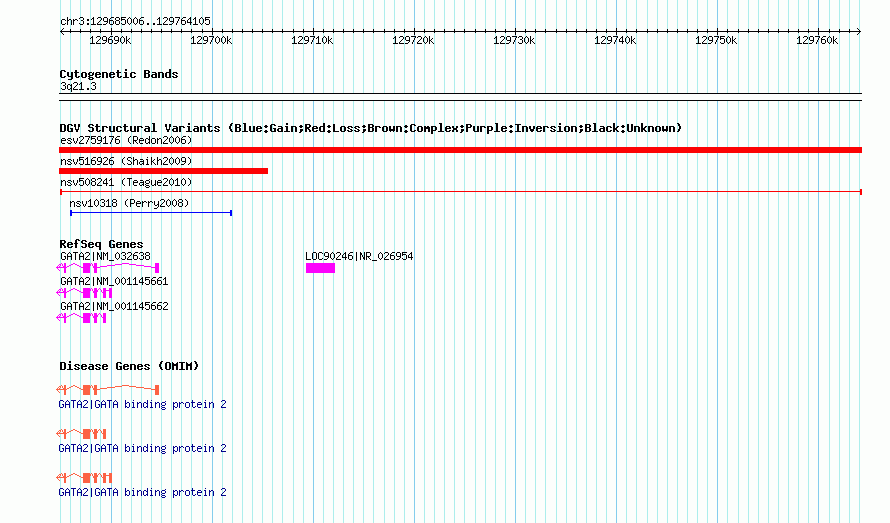Image resolution: width=890 pixels, height=523 pixels.
Task: Click the 129700k ruler tick label
Action: (211, 40)
